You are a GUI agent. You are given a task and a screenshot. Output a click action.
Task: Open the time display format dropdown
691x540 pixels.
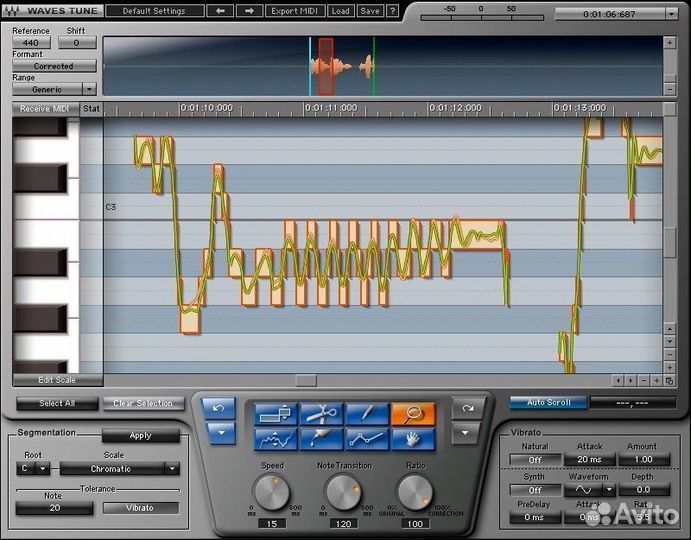pyautogui.click(x=672, y=14)
